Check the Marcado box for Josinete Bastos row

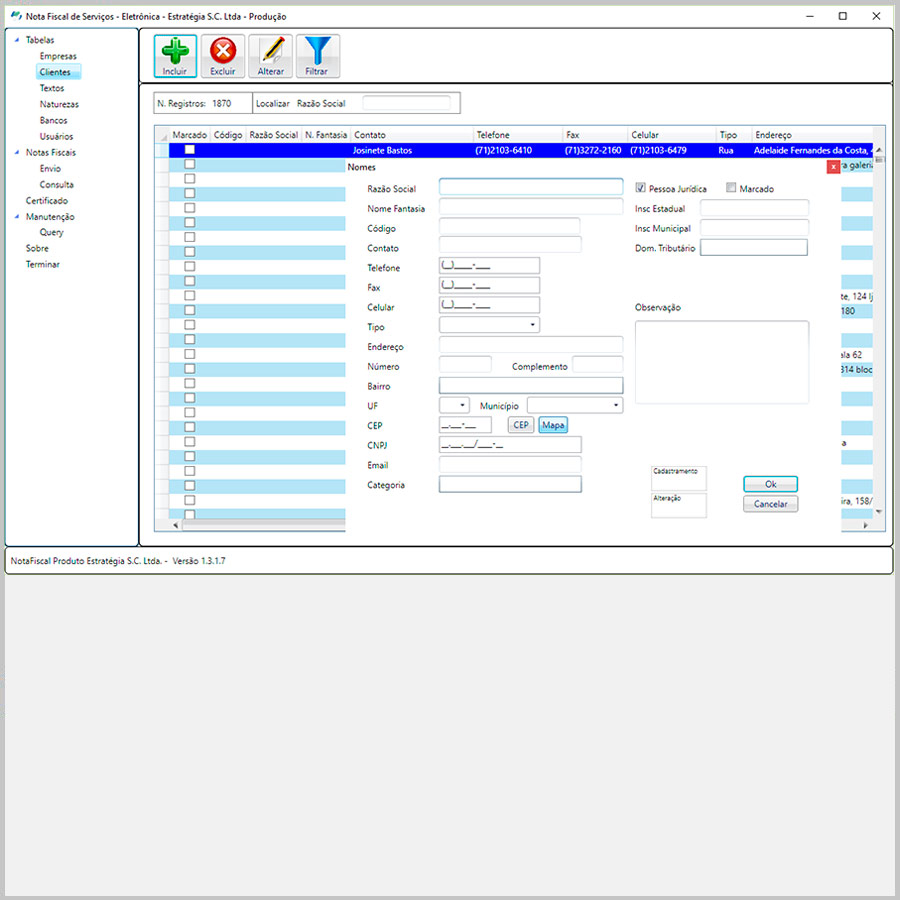click(x=189, y=150)
